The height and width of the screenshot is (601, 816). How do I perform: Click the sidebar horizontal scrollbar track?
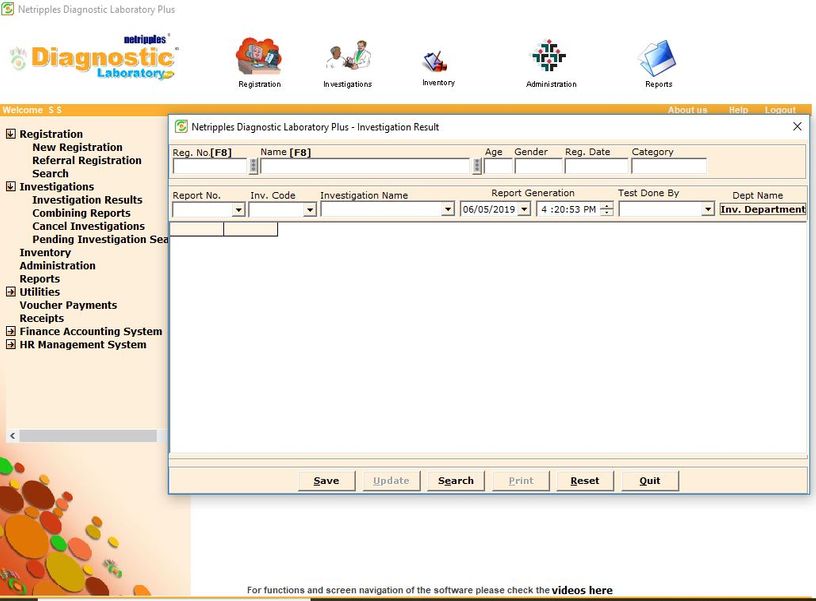pos(88,436)
